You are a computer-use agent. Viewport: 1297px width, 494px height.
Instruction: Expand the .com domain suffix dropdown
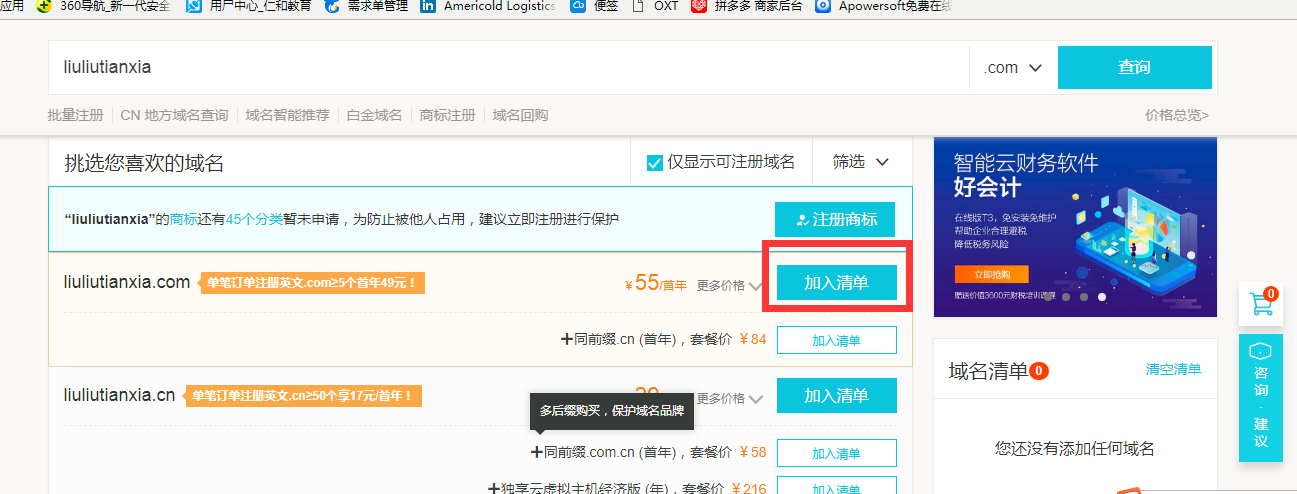pyautogui.click(x=1013, y=68)
